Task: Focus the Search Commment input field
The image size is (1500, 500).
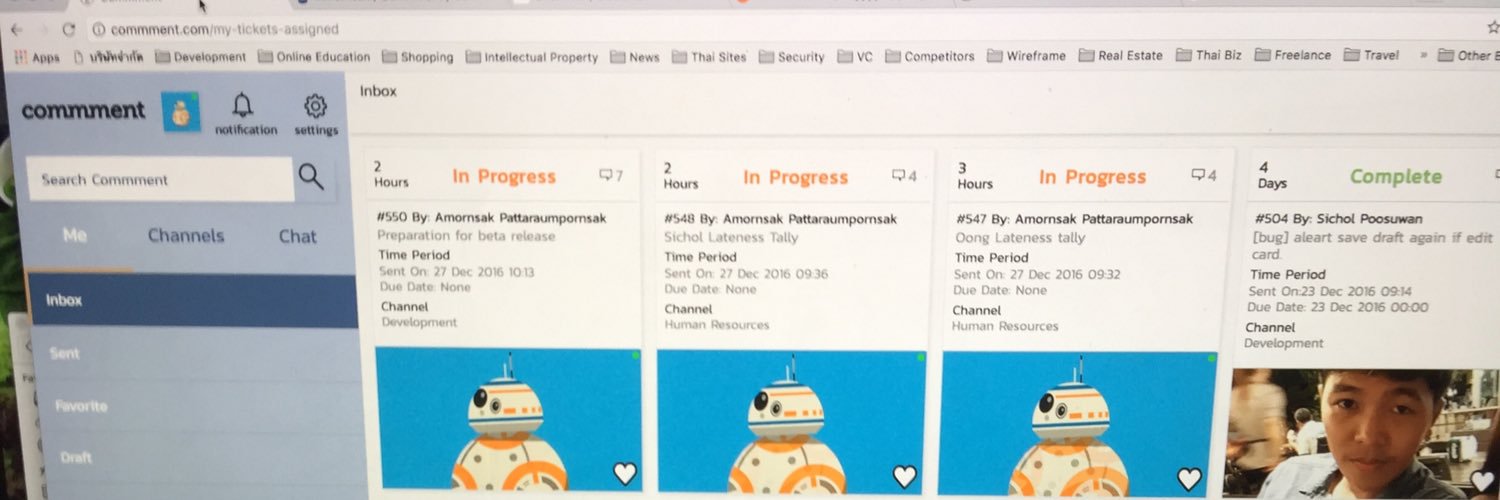Action: pos(161,179)
